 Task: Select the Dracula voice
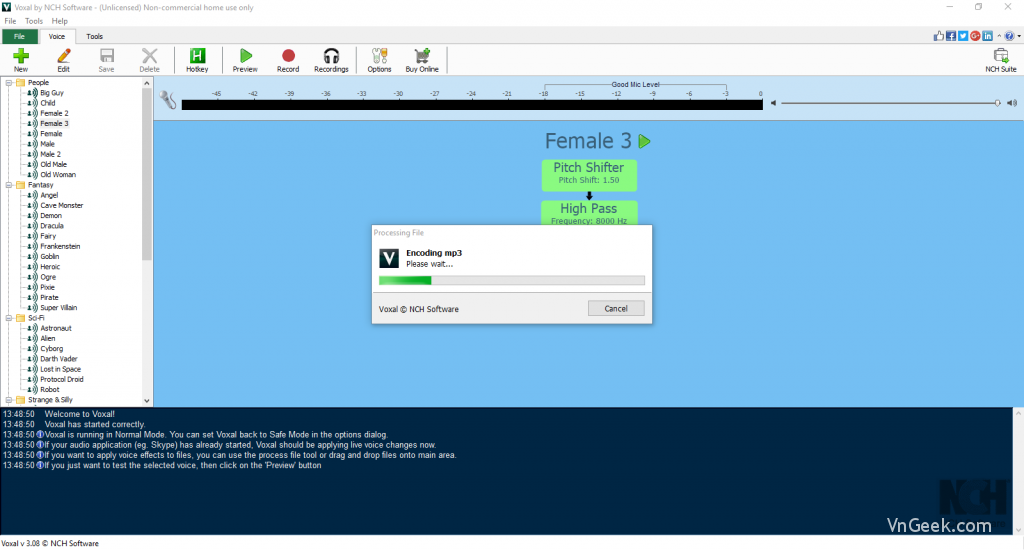[x=52, y=226]
